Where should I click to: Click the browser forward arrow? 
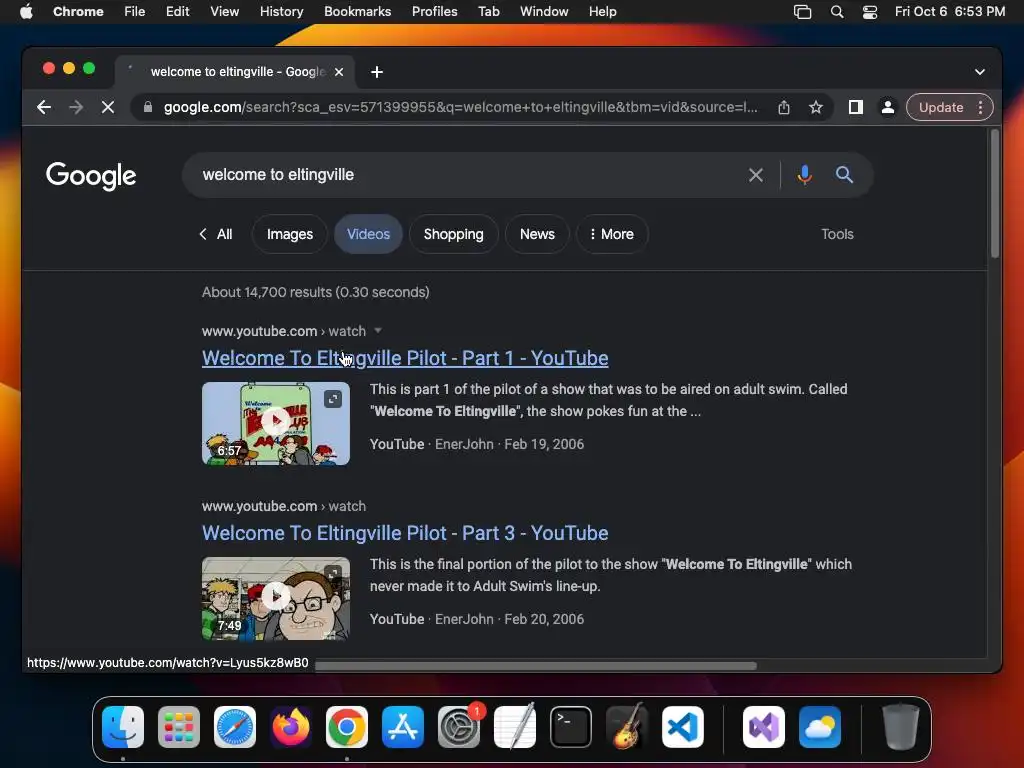(x=76, y=107)
